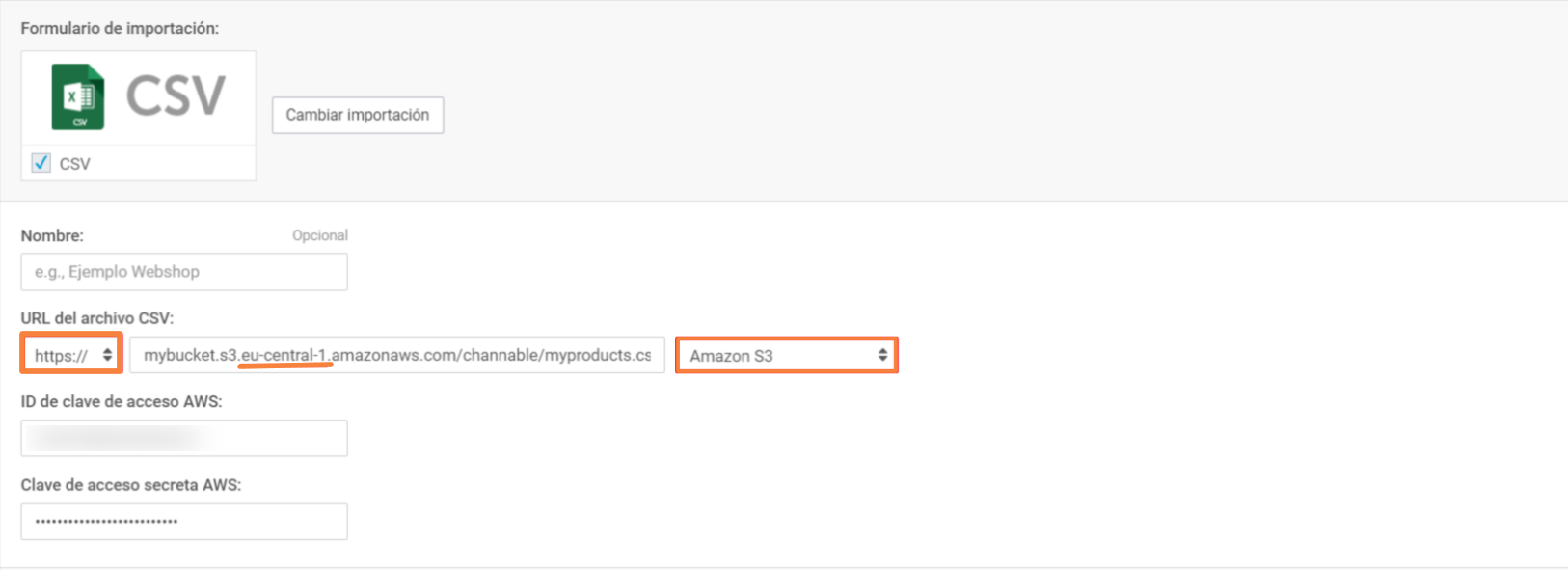
Task: Click the underlined eu-central-1 region in the URL
Action: (285, 355)
